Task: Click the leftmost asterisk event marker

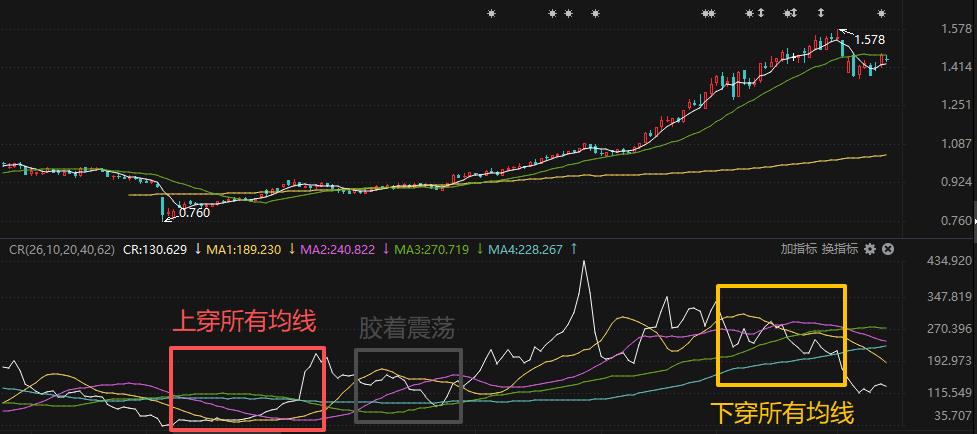Action: click(491, 14)
